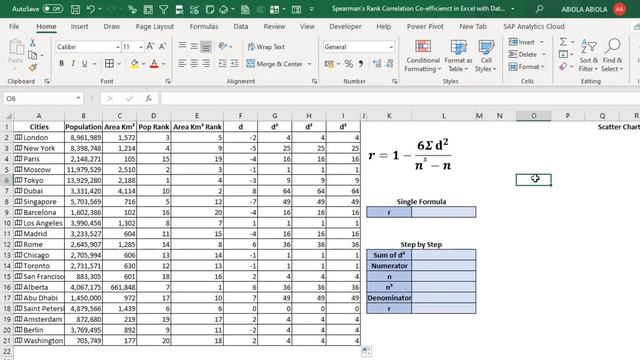This screenshot has height=360, width=640.
Task: Click the Paste Options smart tag icon
Action: [366, 351]
